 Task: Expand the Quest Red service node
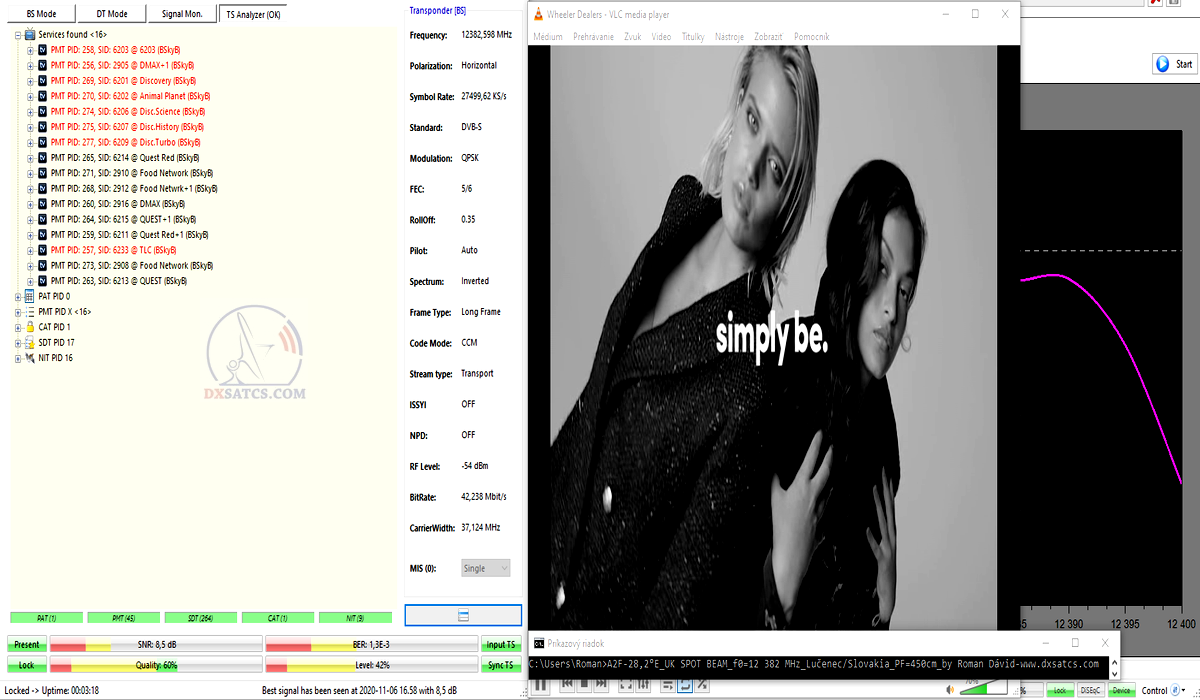[x=30, y=158]
